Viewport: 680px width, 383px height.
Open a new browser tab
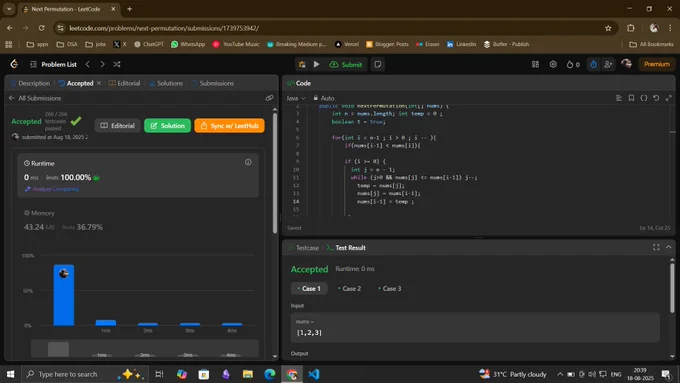pos(130,9)
